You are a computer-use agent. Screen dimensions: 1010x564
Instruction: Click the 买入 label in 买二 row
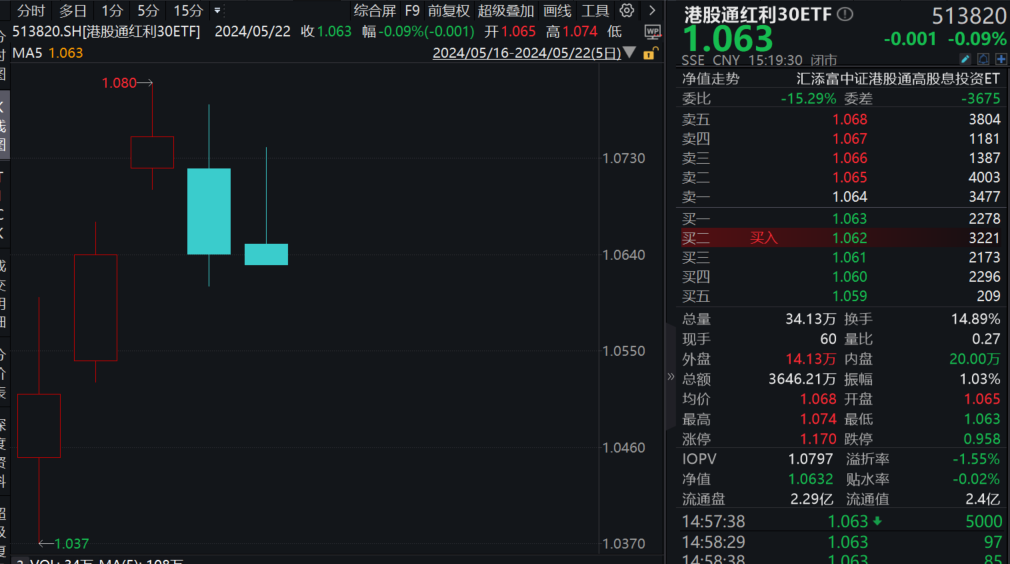(763, 238)
